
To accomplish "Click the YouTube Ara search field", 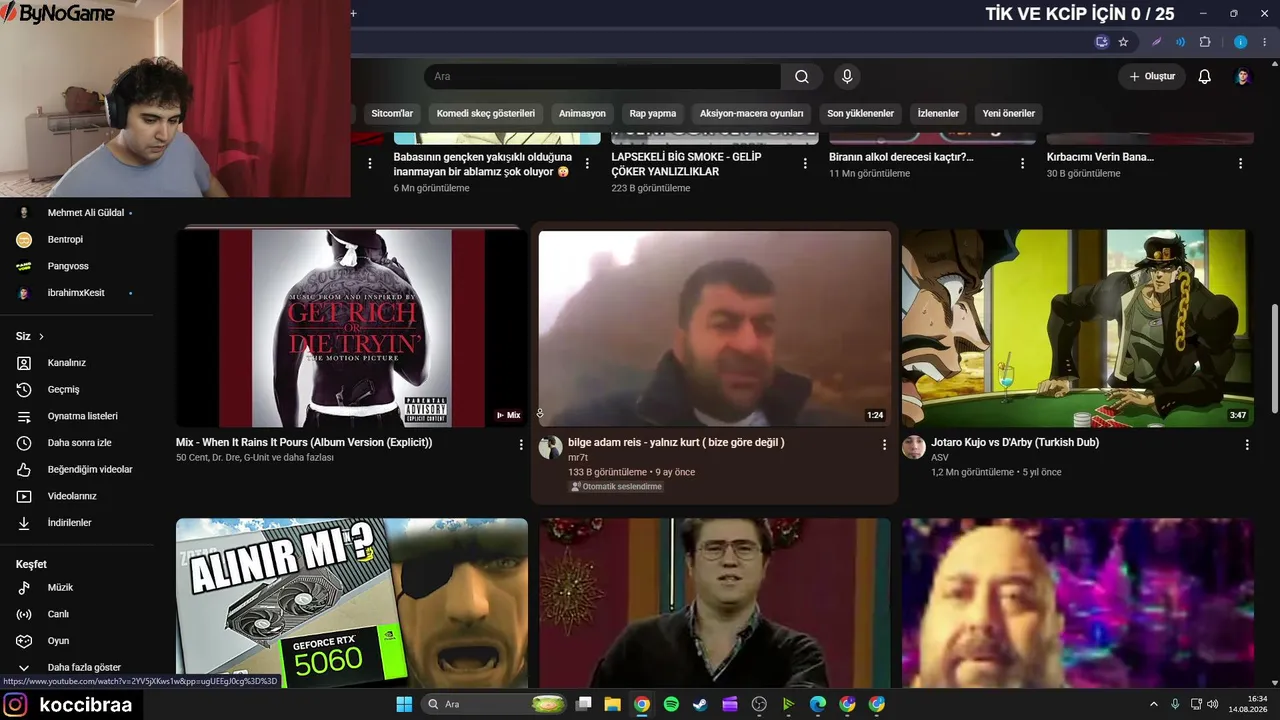I will [602, 77].
